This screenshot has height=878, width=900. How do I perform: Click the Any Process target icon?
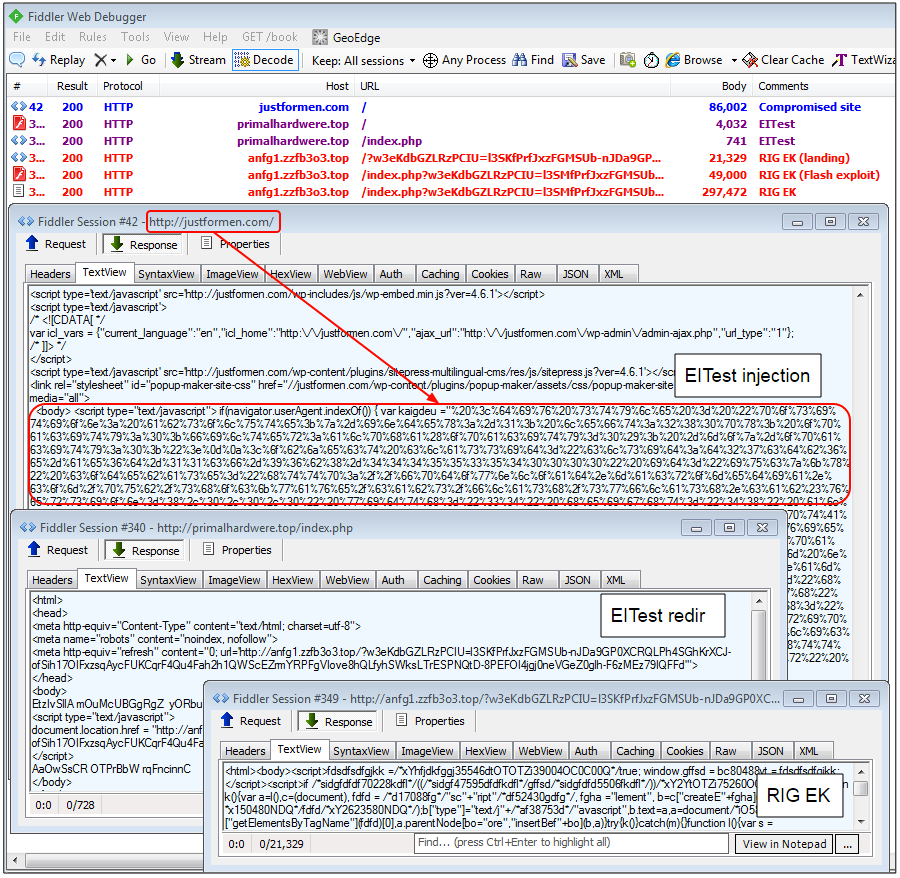click(430, 60)
